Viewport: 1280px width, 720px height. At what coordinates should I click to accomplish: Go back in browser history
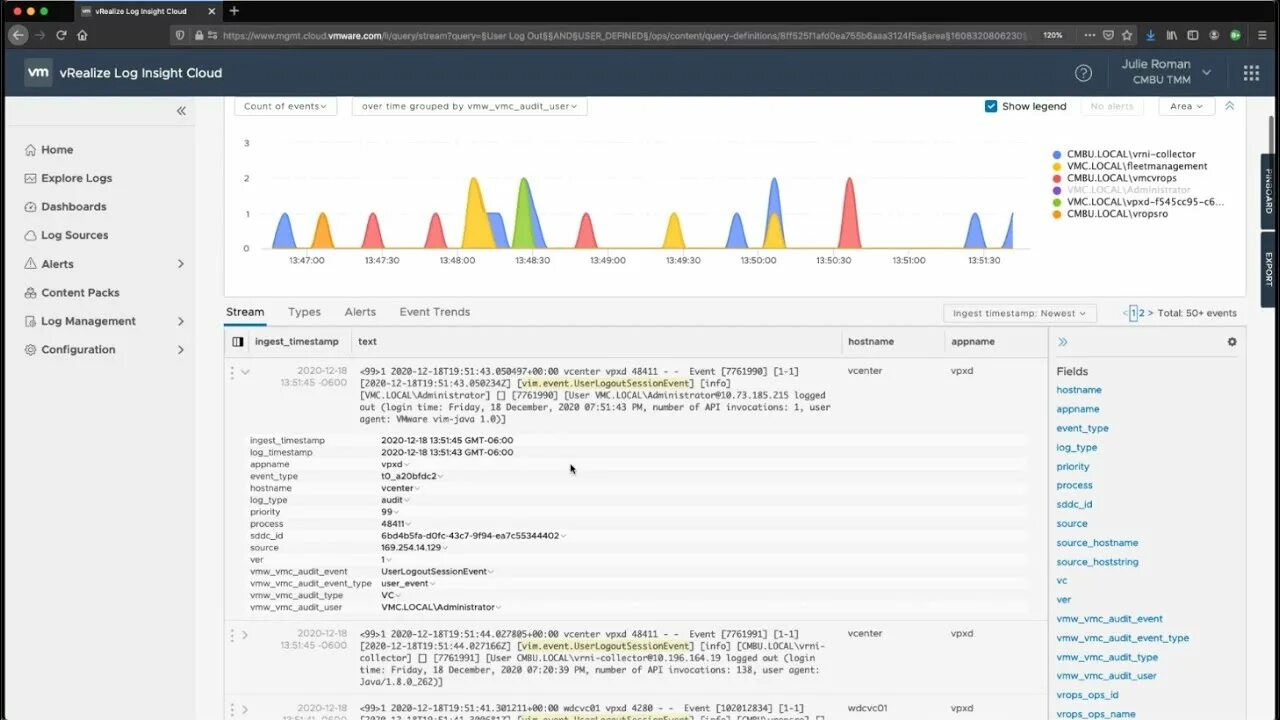point(18,35)
